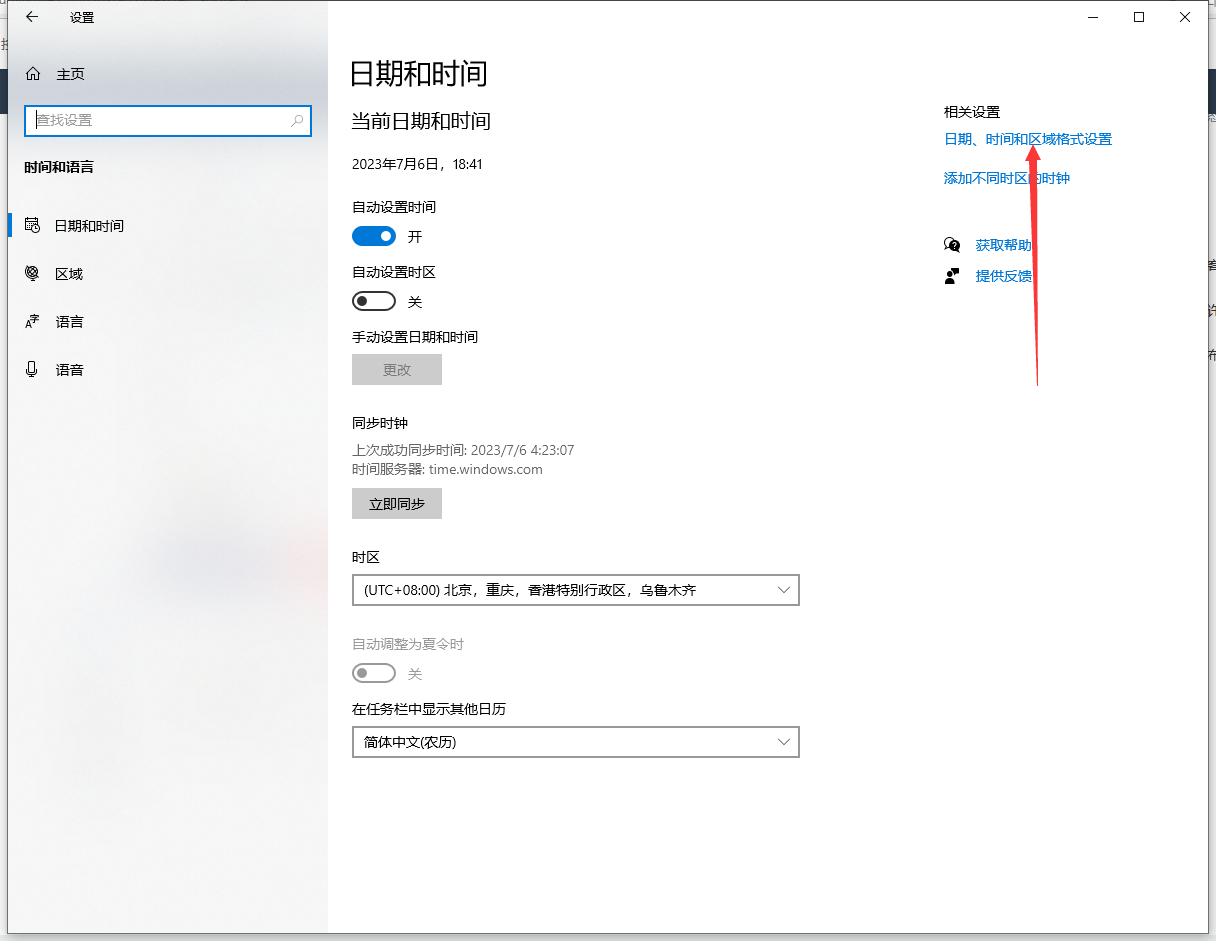Click the 区域 globe icon

[x=32, y=274]
